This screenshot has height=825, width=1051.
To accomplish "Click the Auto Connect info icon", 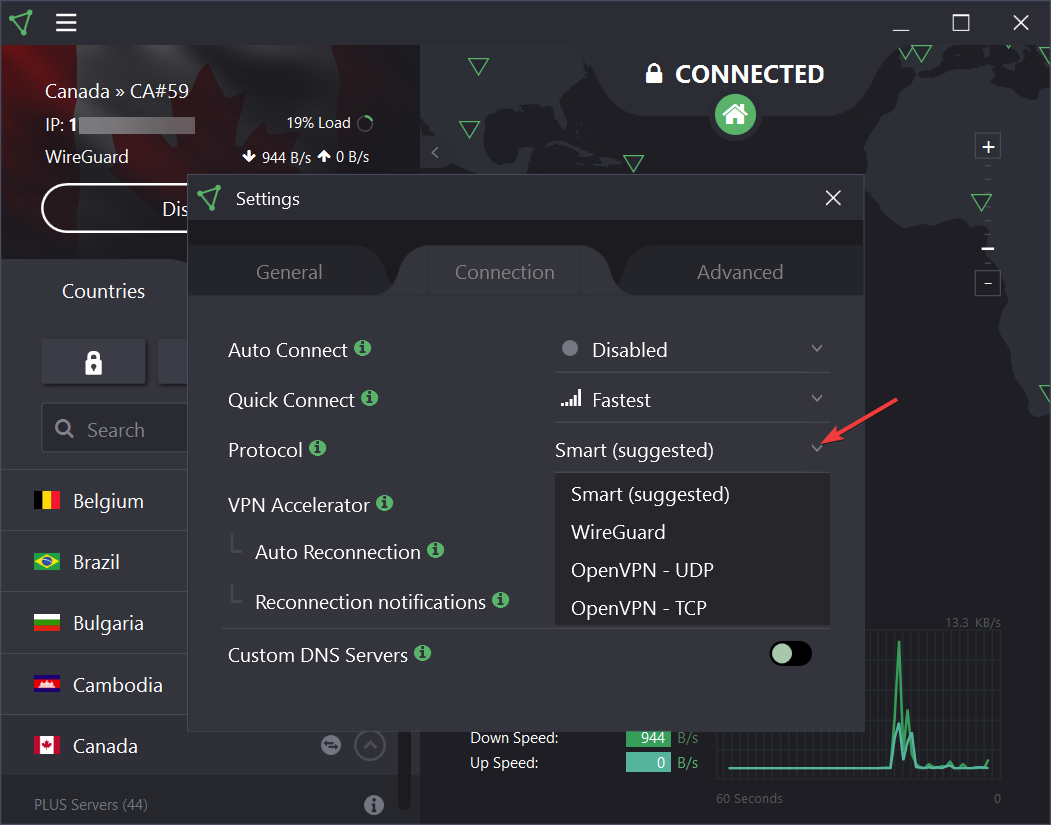I will 363,348.
